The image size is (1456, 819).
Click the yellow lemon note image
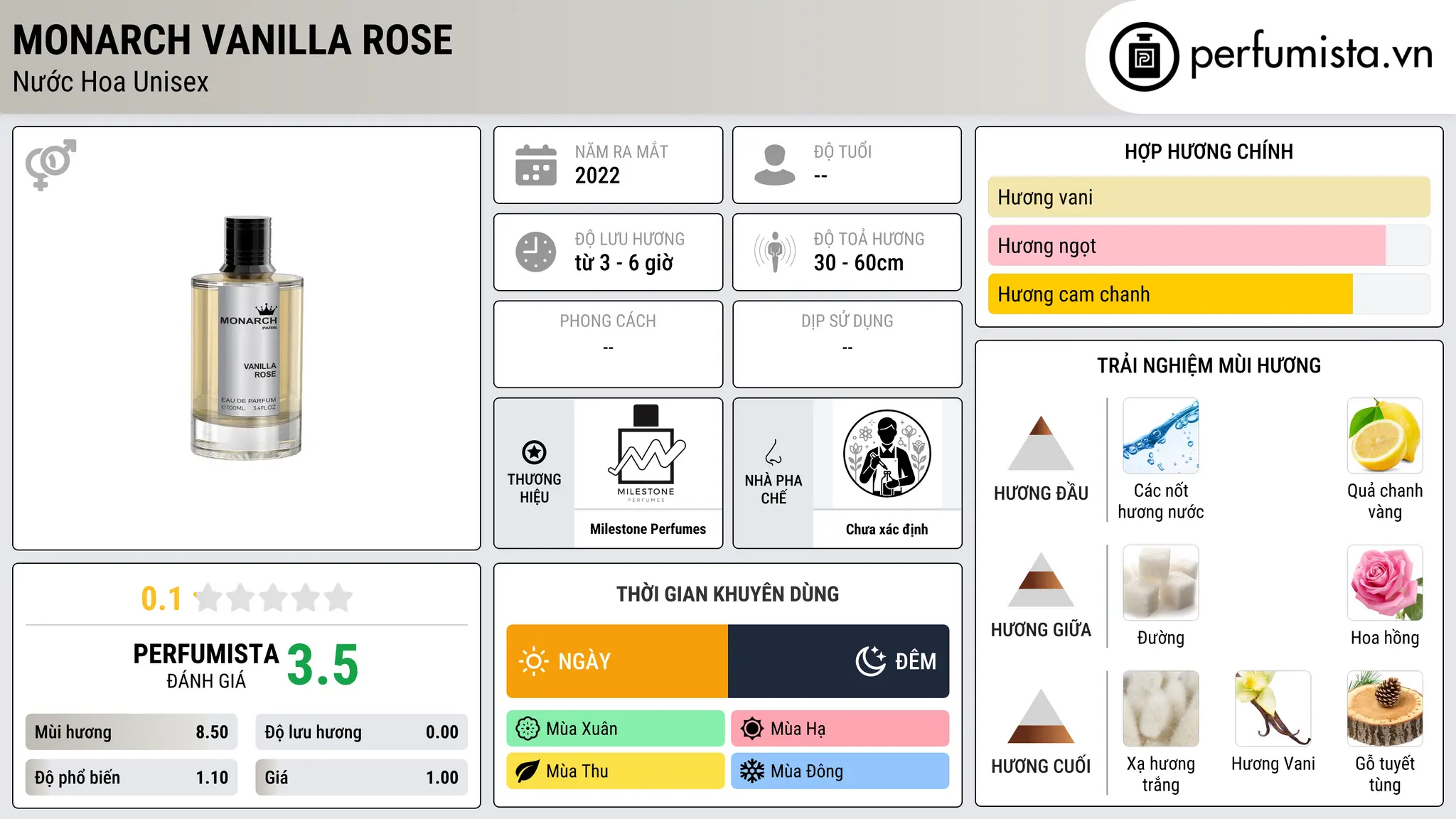tap(1385, 436)
